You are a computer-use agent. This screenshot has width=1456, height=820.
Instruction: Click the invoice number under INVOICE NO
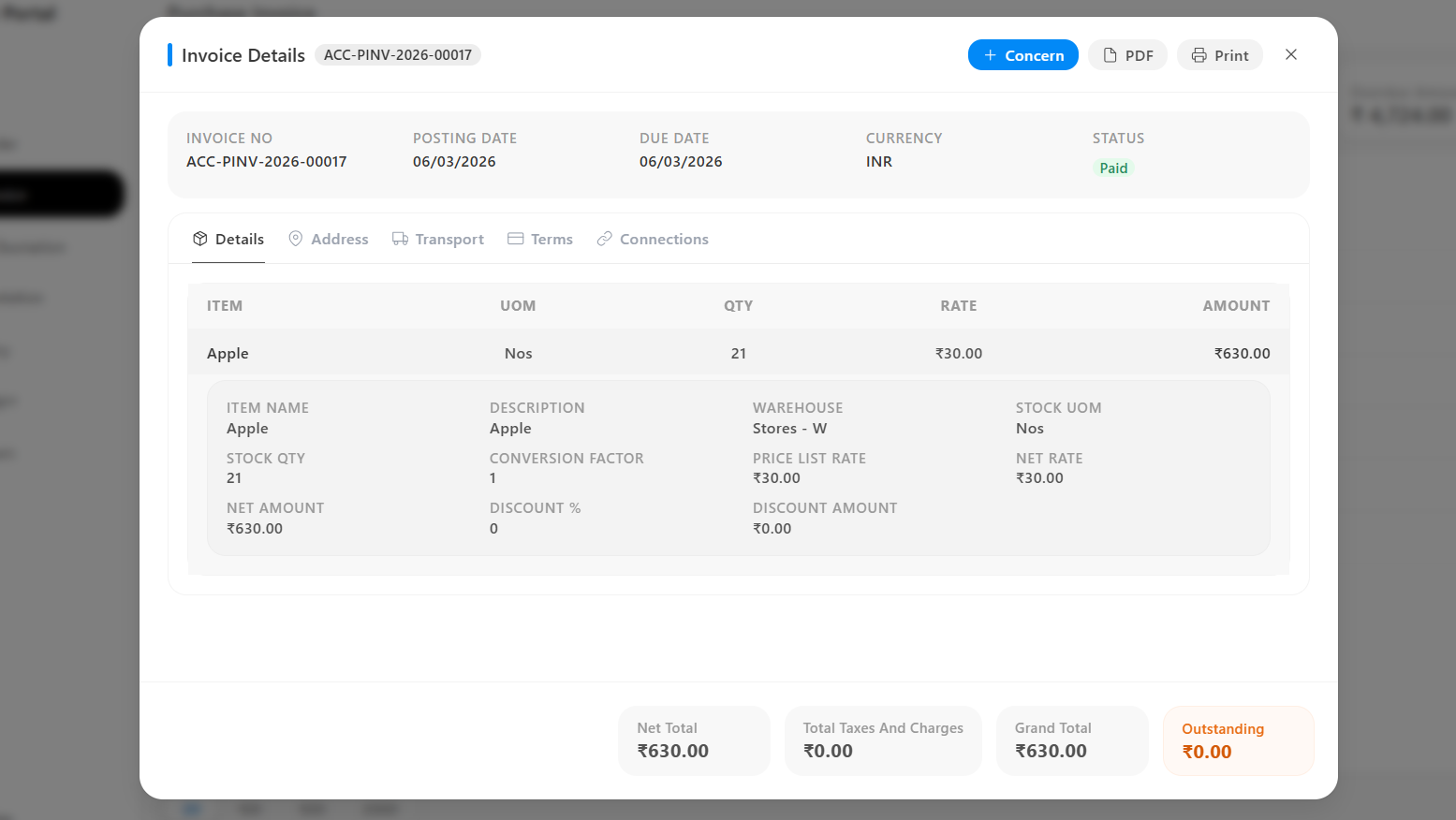click(267, 161)
